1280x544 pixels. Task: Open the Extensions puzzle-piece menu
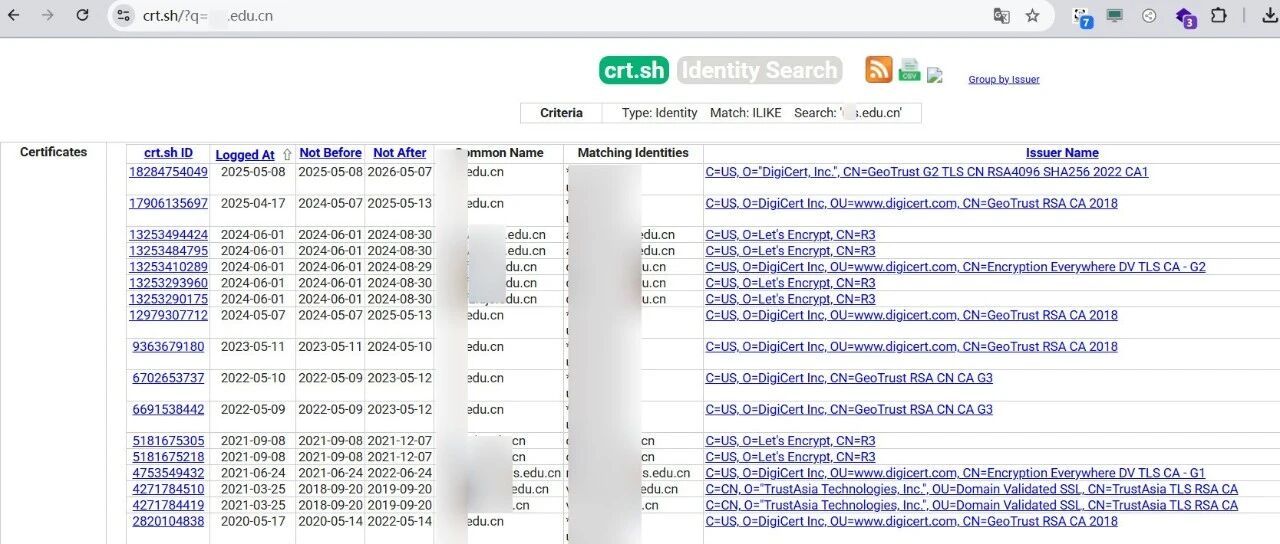[x=1219, y=16]
